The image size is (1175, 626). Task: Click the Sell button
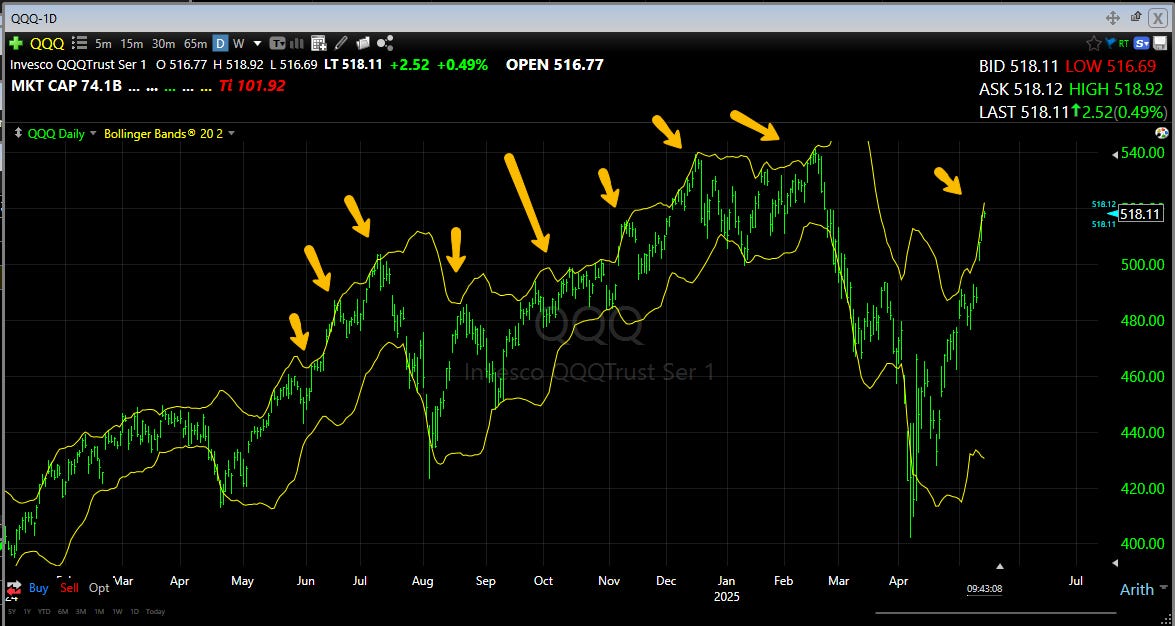click(69, 588)
